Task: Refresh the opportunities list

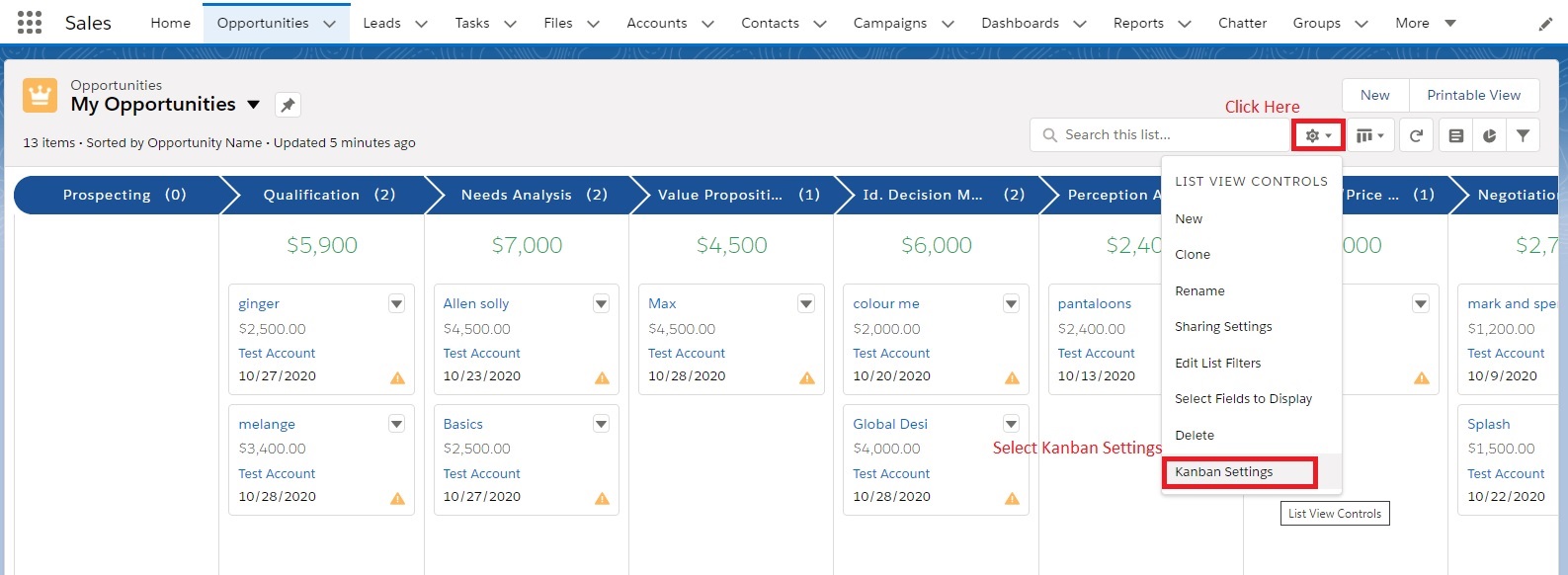Action: pos(1416,135)
